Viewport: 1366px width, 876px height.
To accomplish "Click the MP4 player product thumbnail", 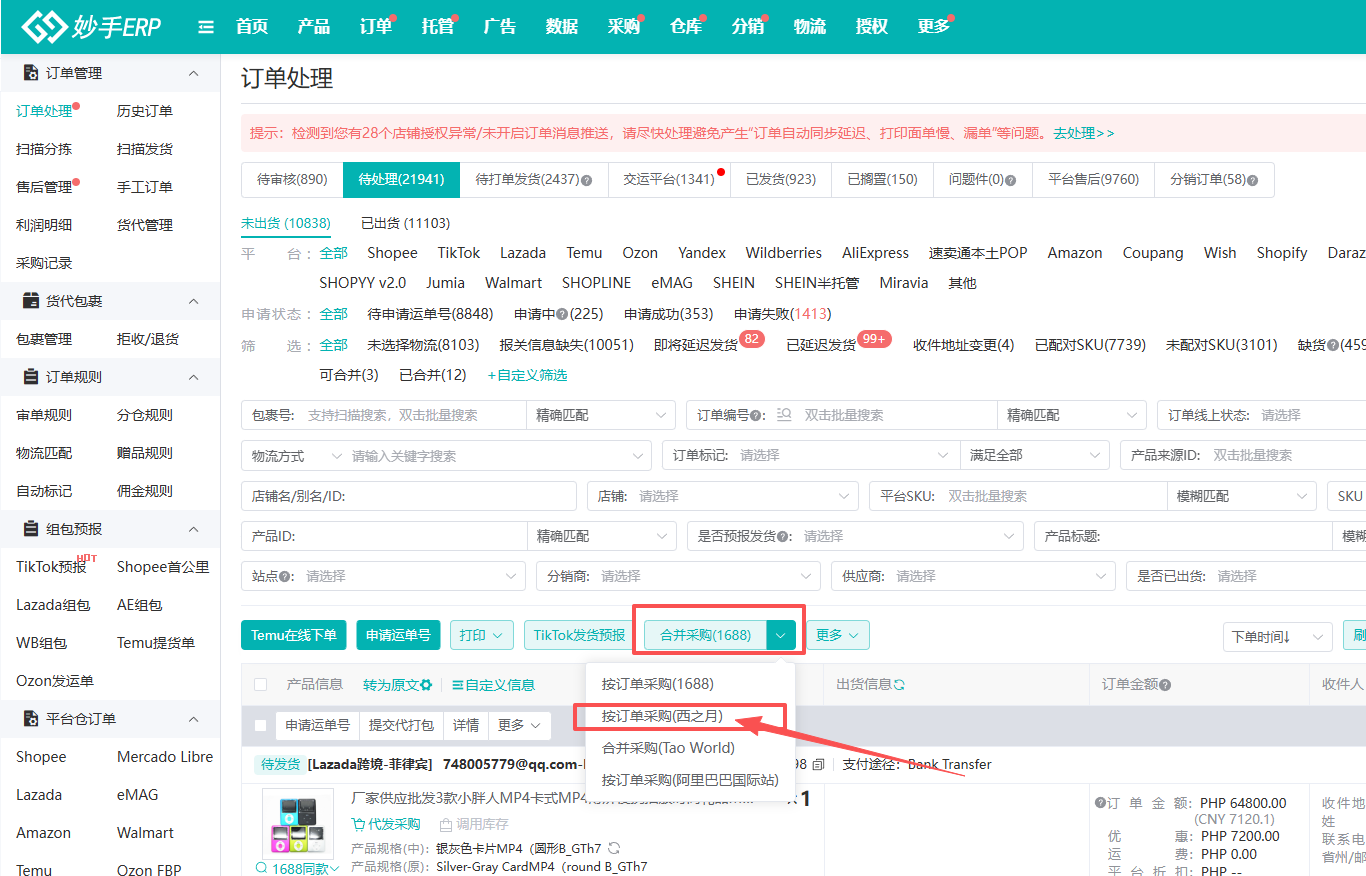I will 297,824.
